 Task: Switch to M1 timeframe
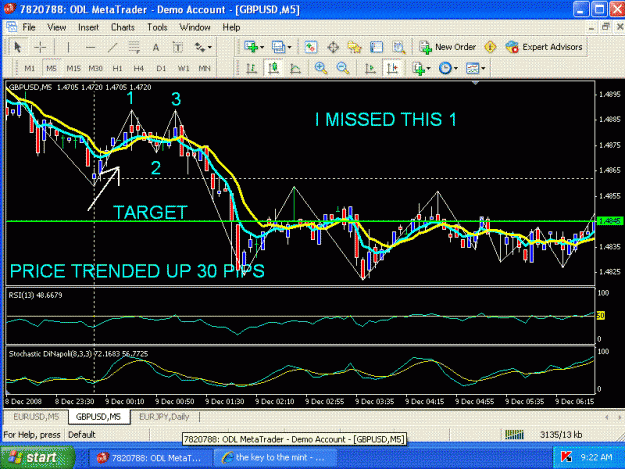point(29,68)
